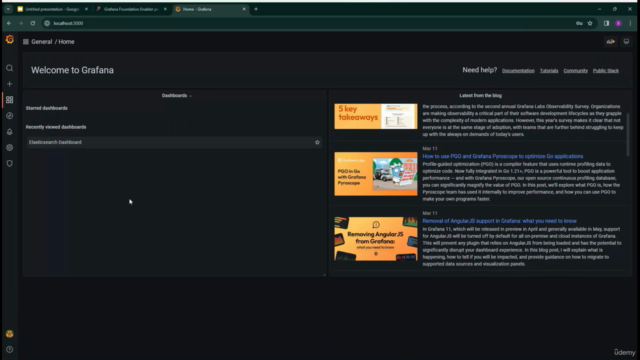Expand the Dashboards panel title dropdown
This screenshot has width=640, height=360.
pos(177,96)
